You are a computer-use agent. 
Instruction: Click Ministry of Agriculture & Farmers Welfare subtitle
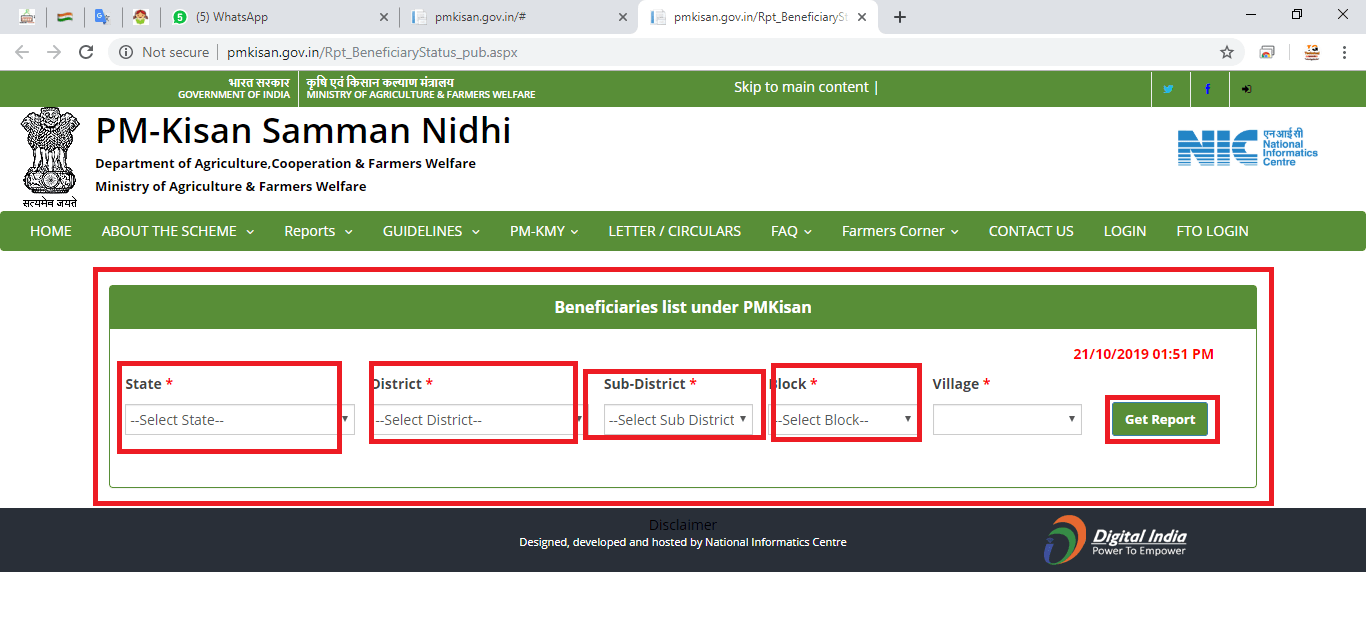pos(230,186)
